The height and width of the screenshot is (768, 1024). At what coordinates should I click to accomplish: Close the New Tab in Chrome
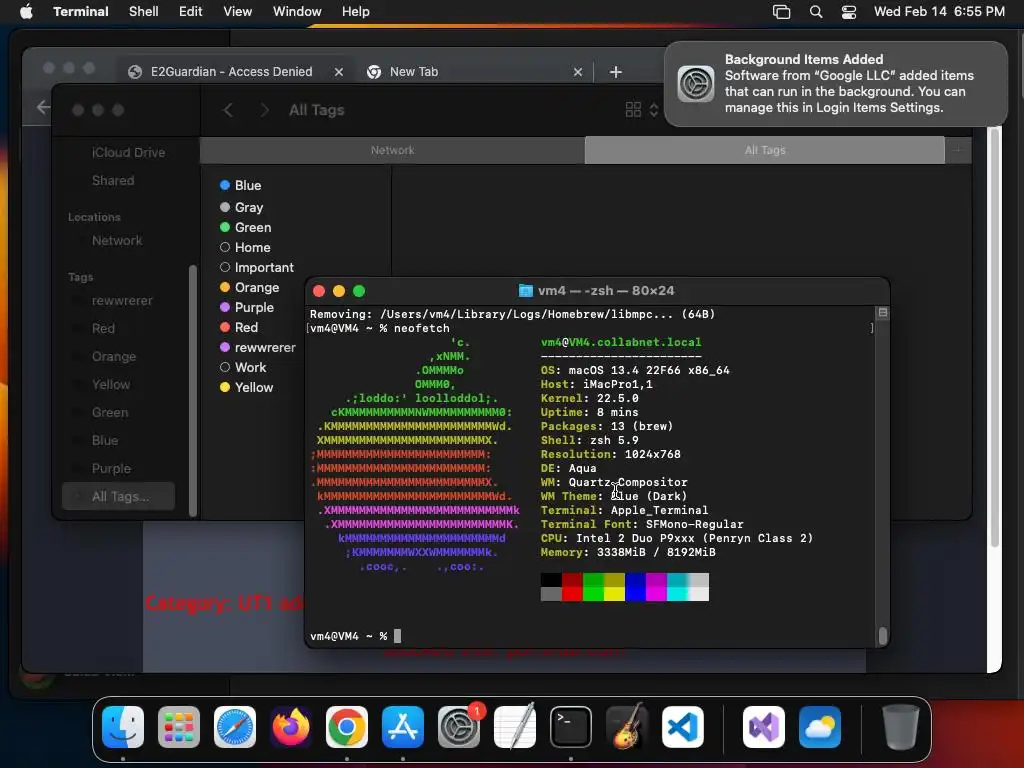(578, 72)
